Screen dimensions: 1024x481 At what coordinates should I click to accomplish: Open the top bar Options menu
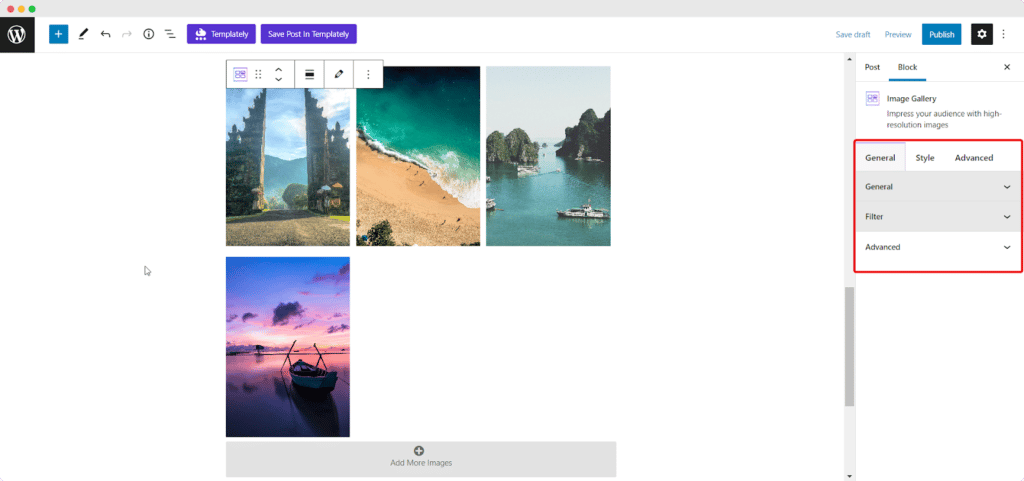[1004, 34]
